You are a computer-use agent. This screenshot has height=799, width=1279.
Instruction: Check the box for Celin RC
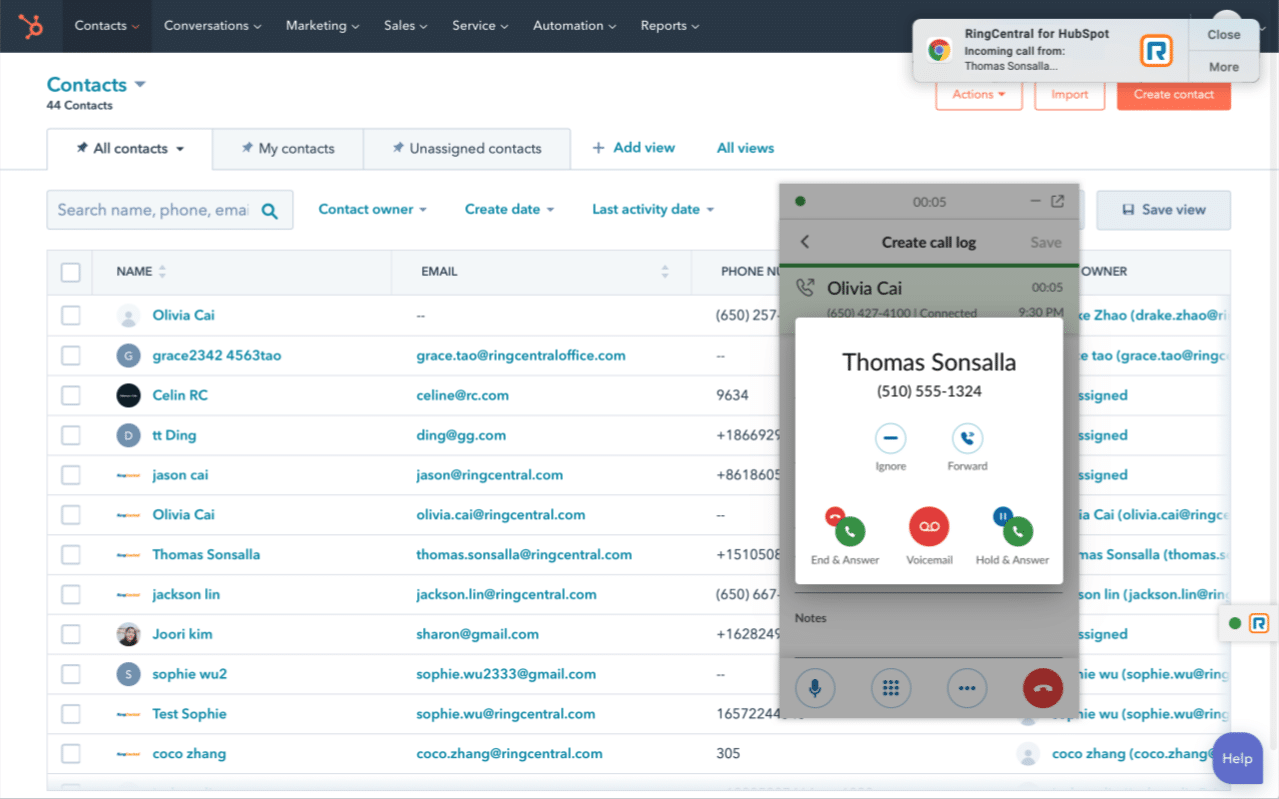[71, 395]
